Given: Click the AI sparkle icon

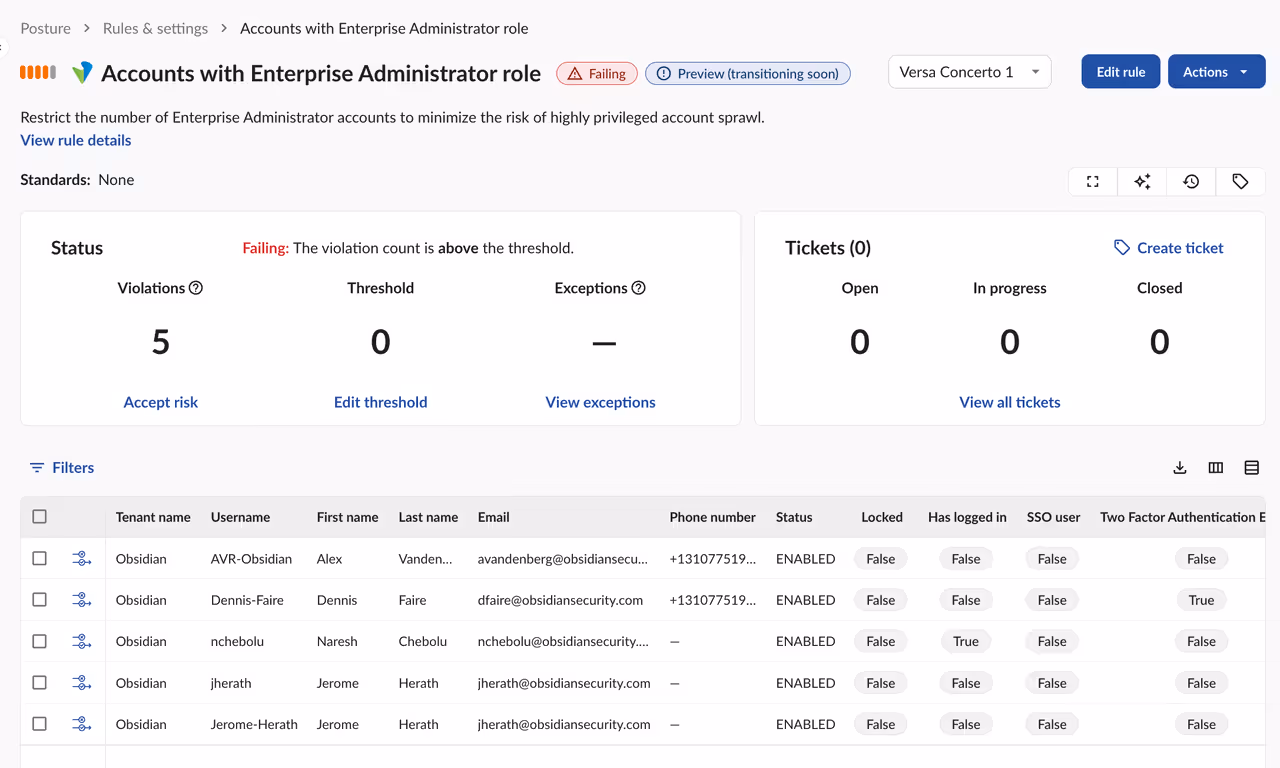Looking at the screenshot, I should tap(1142, 181).
